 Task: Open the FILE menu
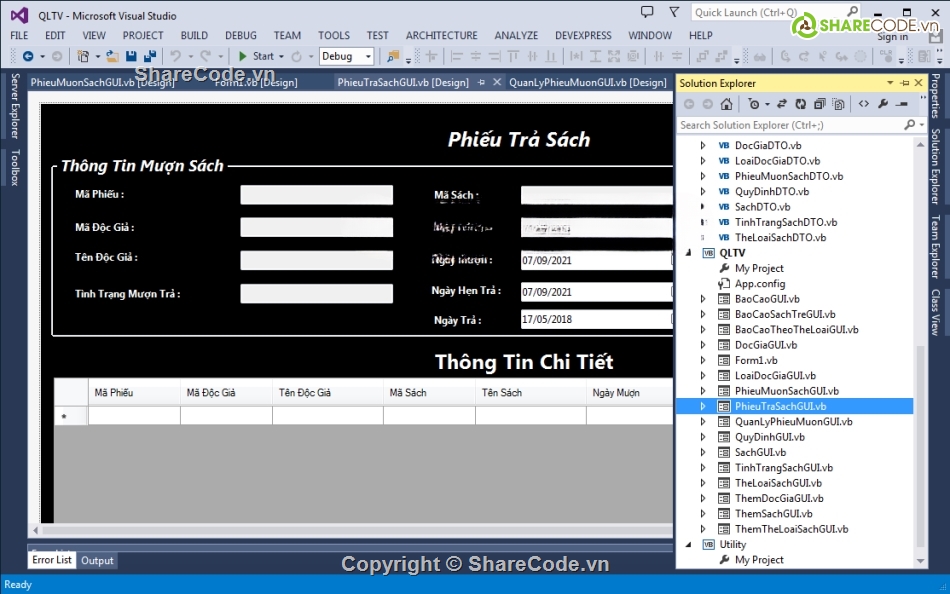tap(19, 35)
